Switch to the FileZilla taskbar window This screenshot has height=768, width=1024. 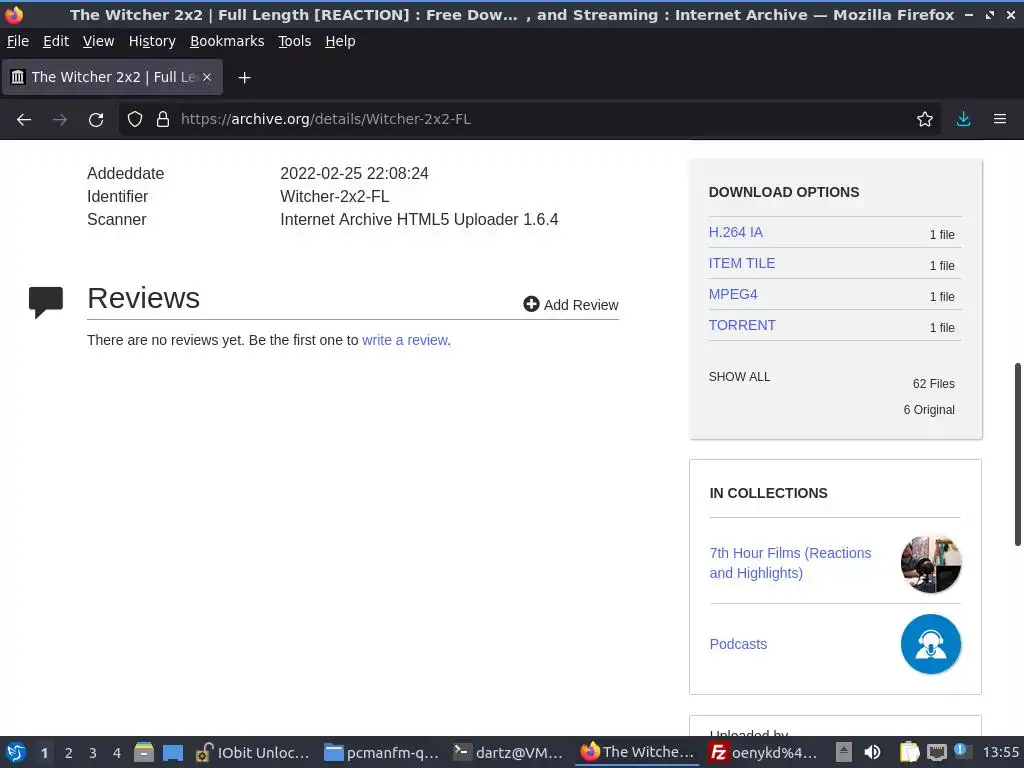pyautogui.click(x=763, y=752)
